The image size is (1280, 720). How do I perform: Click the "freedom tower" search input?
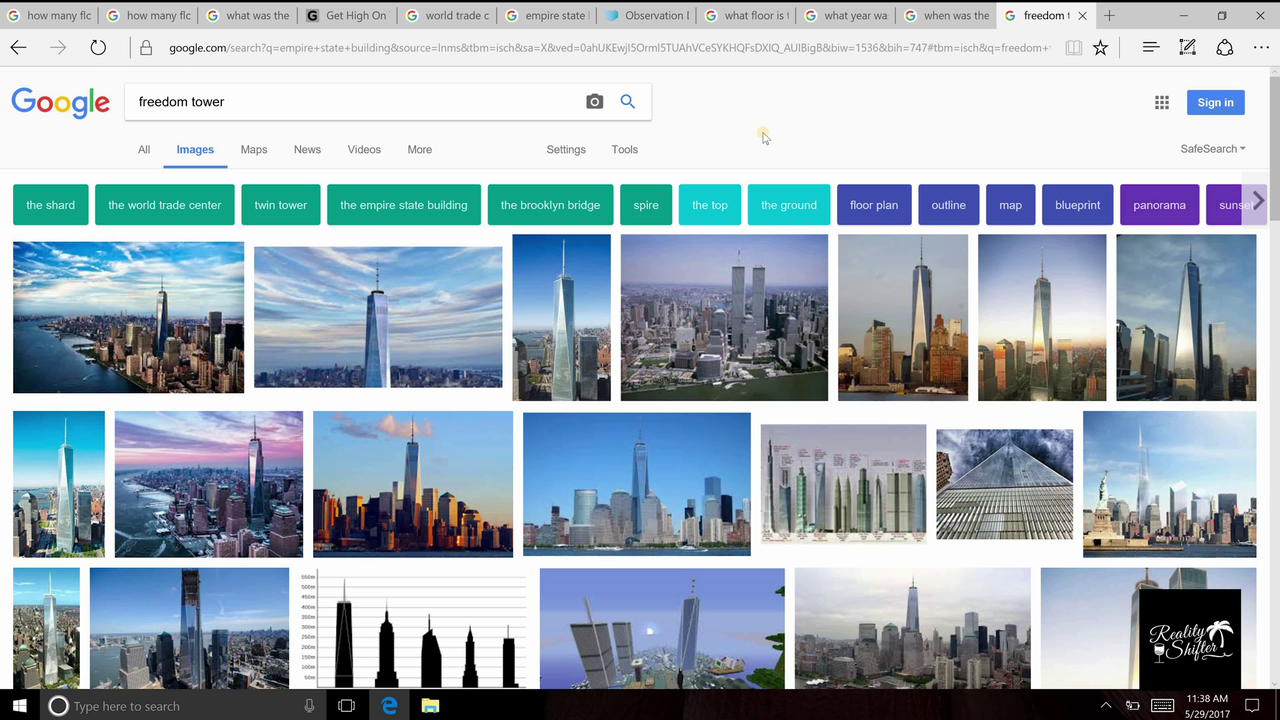coord(350,102)
